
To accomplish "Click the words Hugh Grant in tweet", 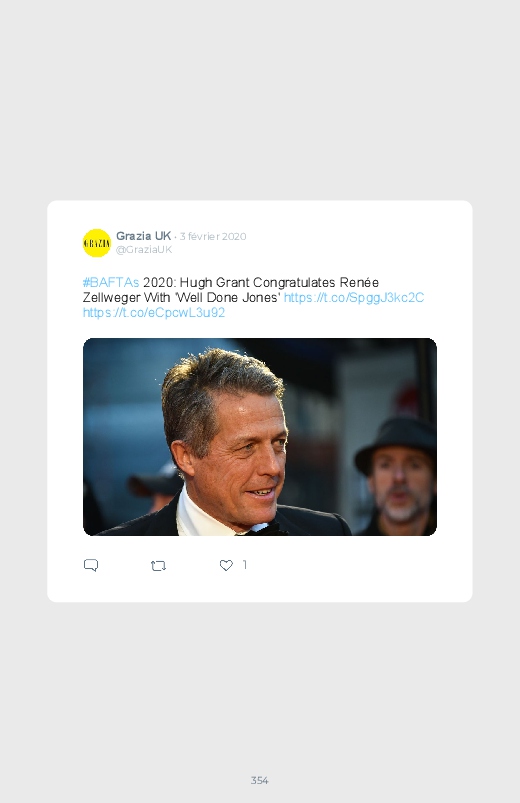I will (215, 283).
